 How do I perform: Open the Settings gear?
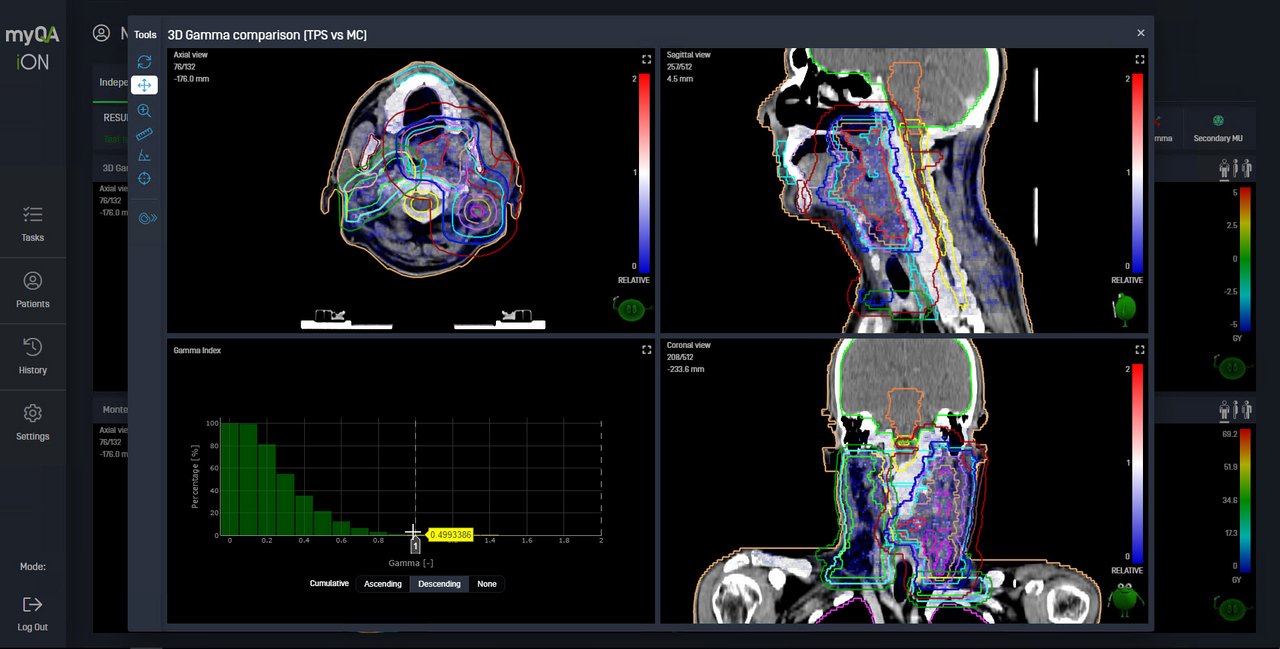tap(33, 423)
